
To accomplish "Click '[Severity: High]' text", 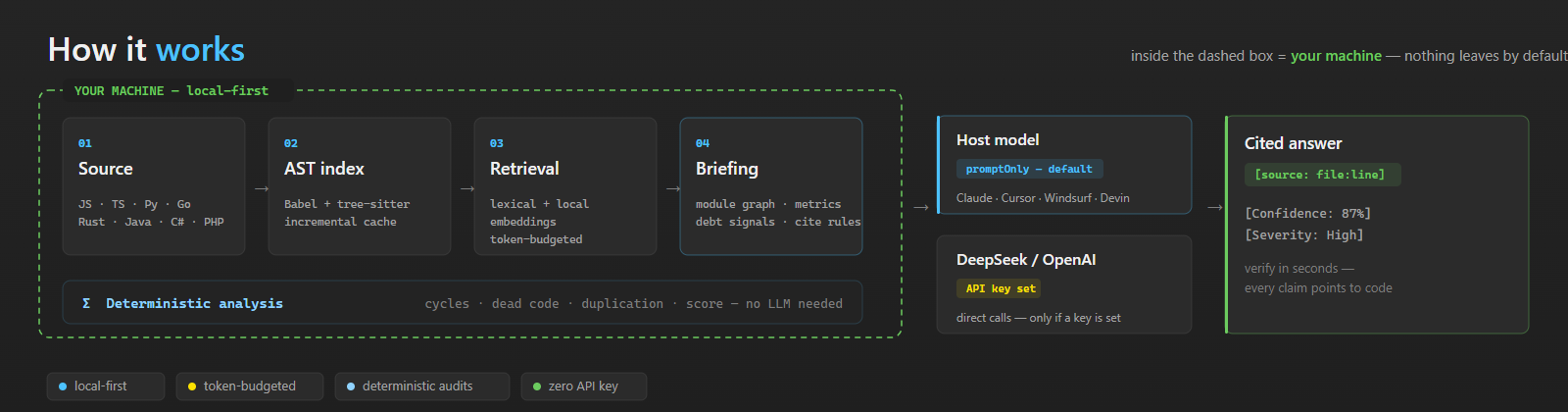I will 1304,234.
